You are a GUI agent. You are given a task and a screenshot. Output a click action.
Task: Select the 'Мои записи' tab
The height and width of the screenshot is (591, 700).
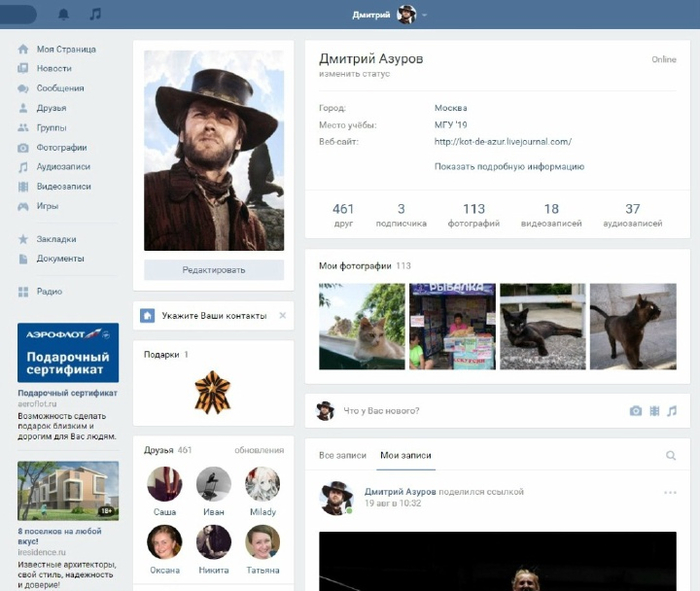404,456
